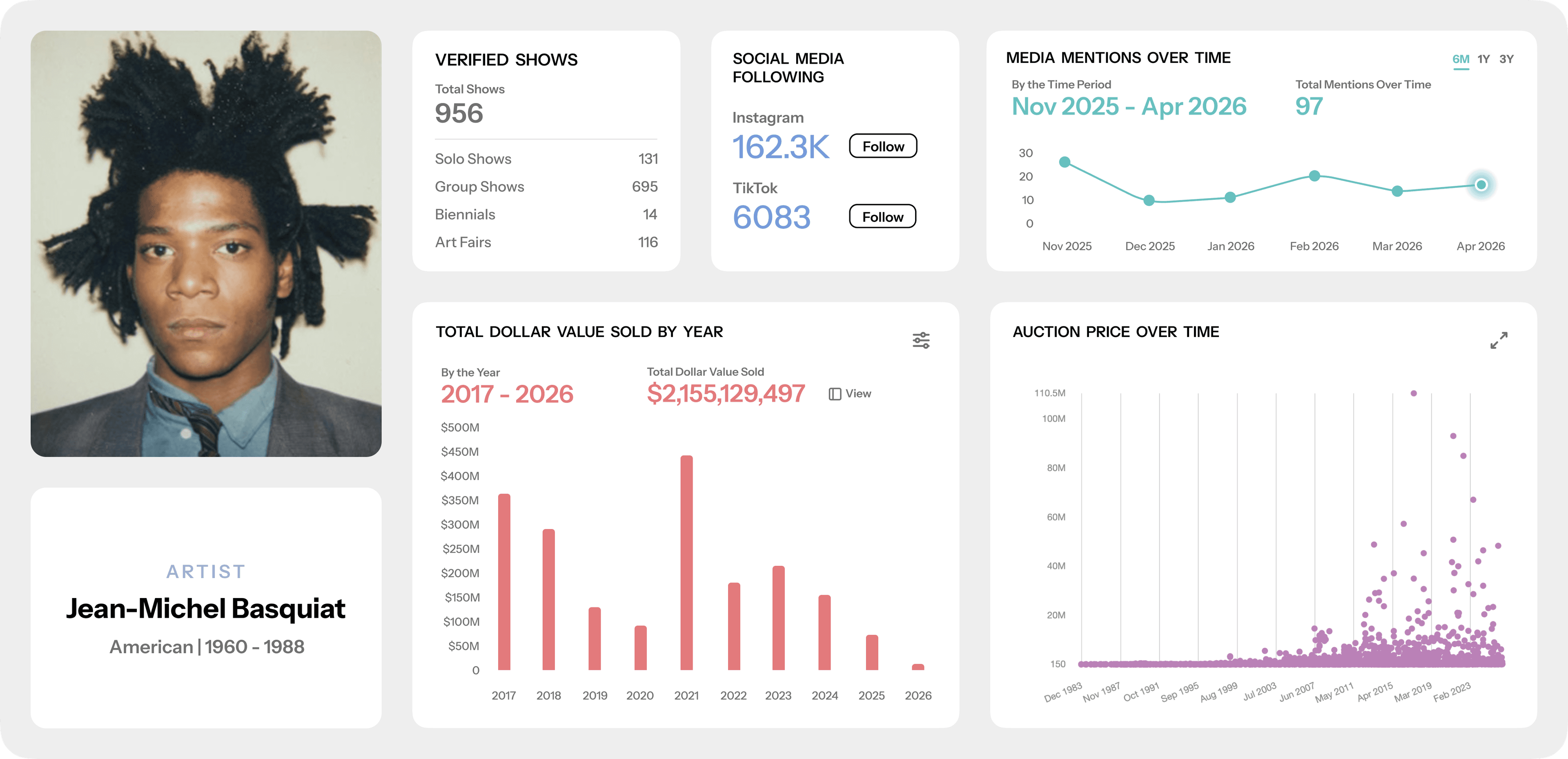Click the Dec 2025 mentions data point
This screenshot has width=1568, height=759.
1149,201
